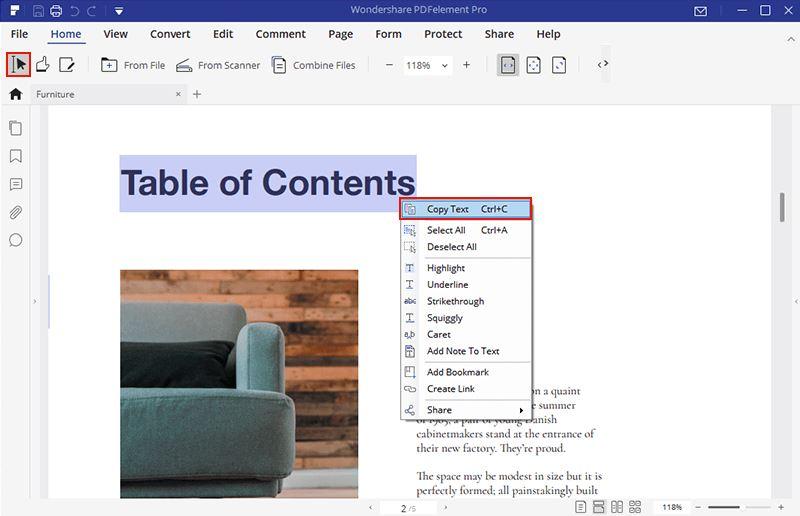Click the From Scanner button
The width and height of the screenshot is (800, 516).
[218, 65]
